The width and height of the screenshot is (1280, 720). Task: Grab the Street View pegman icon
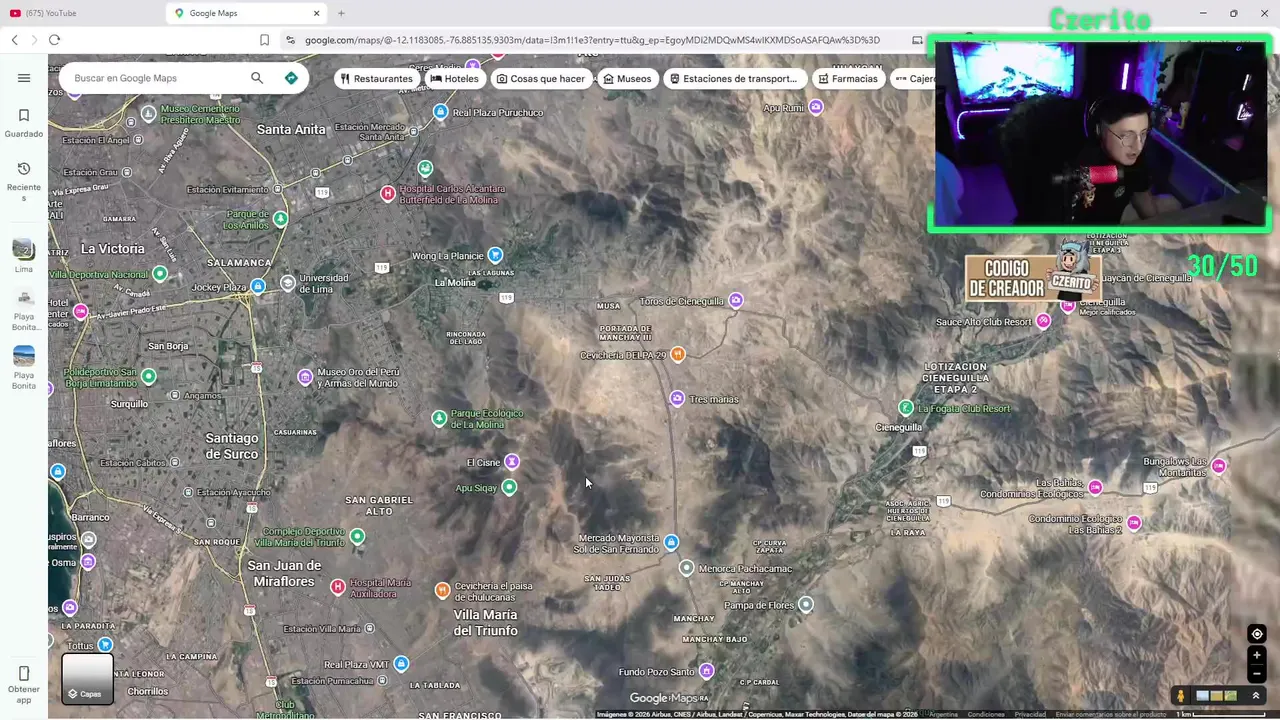coord(1181,696)
